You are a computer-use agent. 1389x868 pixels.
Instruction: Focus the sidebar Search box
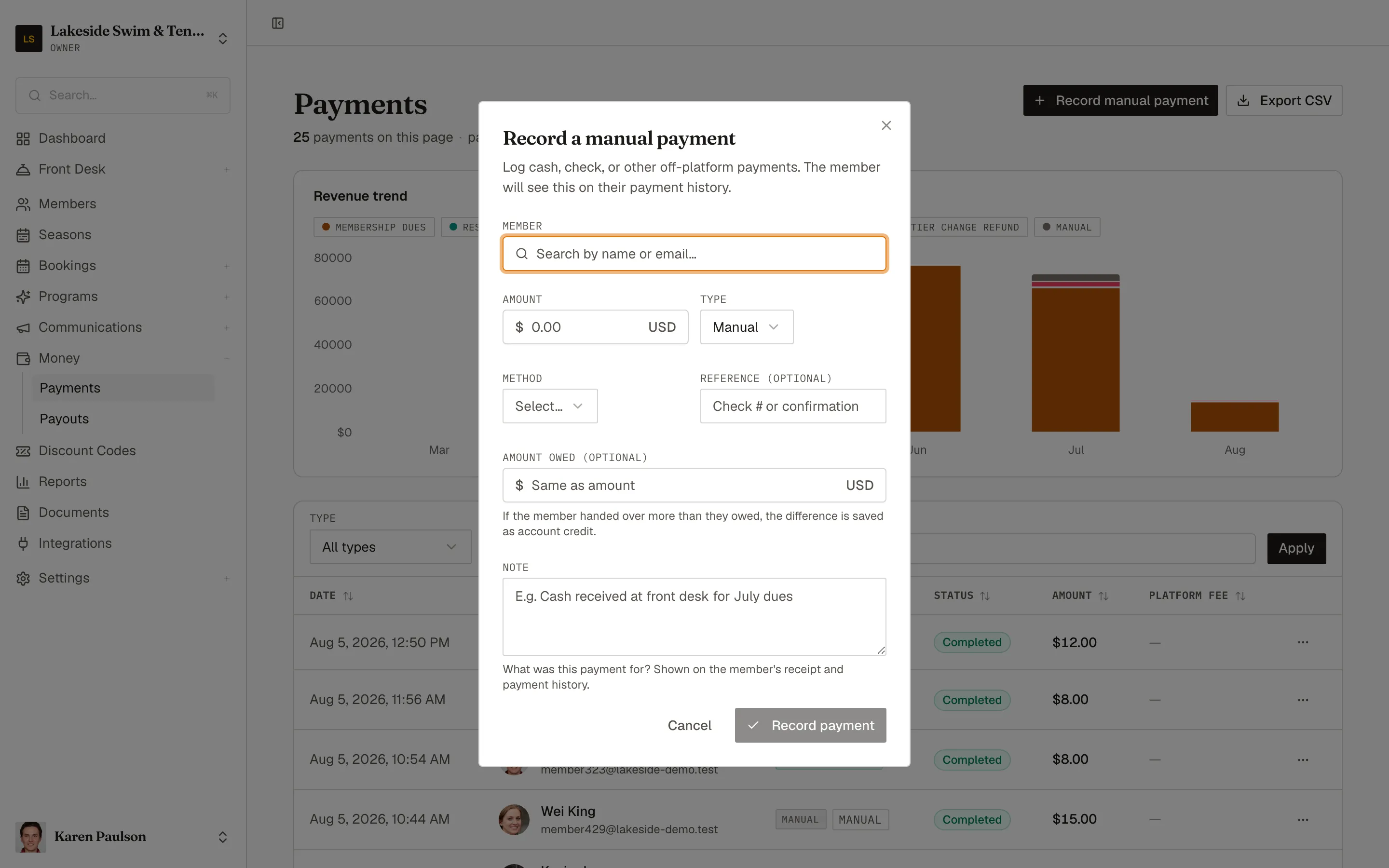point(123,95)
